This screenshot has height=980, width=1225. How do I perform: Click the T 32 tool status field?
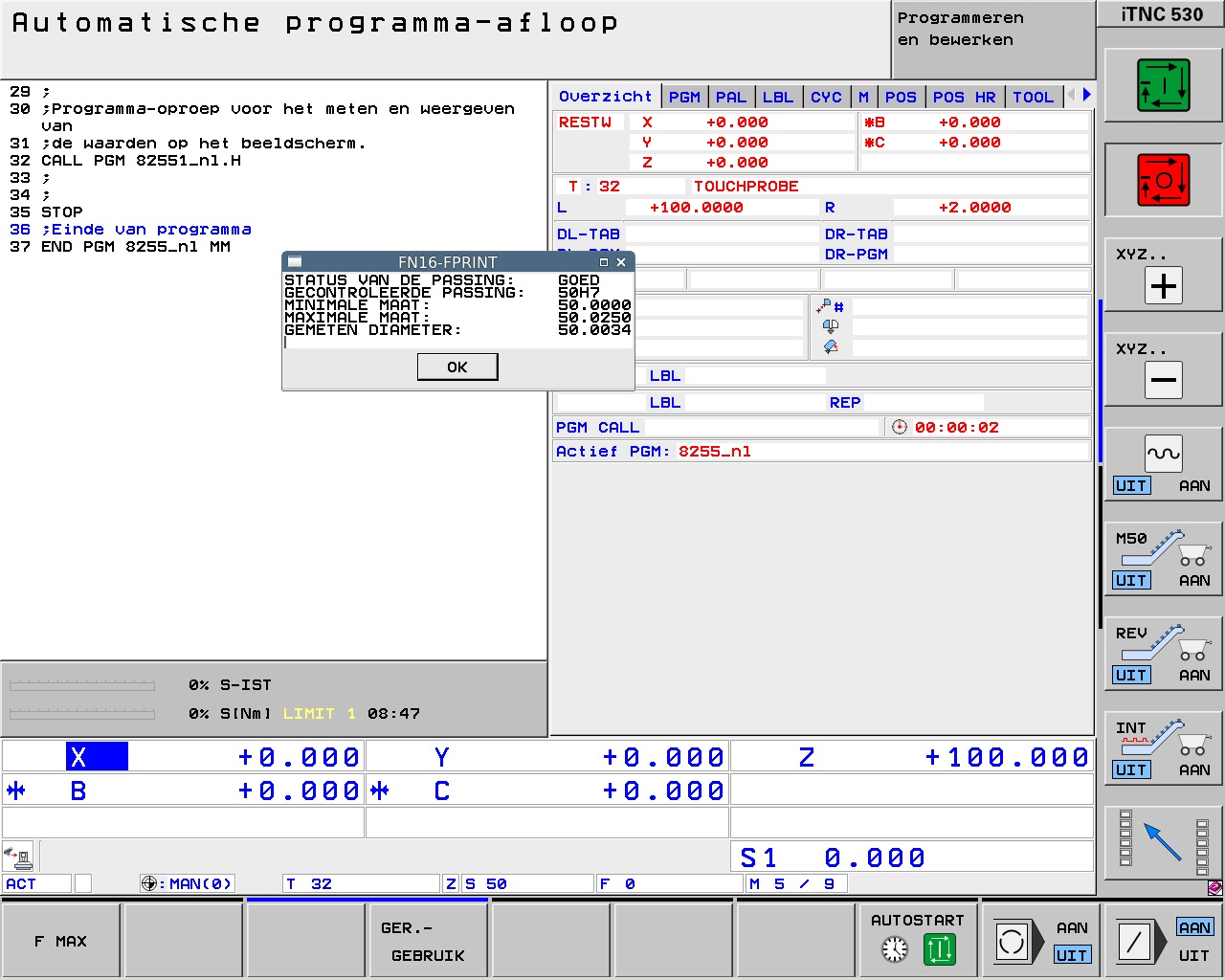(x=362, y=883)
